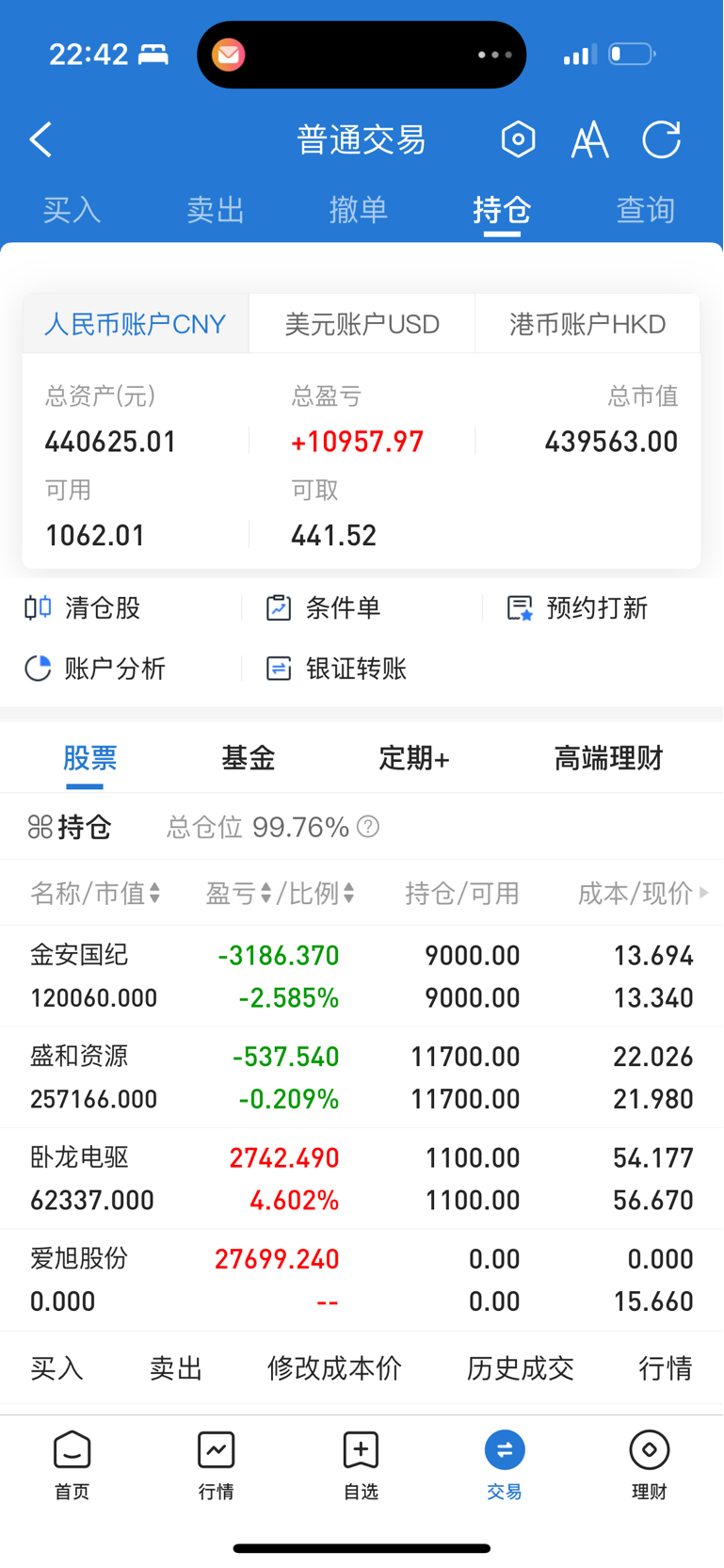Image resolution: width=724 pixels, height=1568 pixels.
Task: Tap the help icon beside 总仓位
Action: (368, 827)
